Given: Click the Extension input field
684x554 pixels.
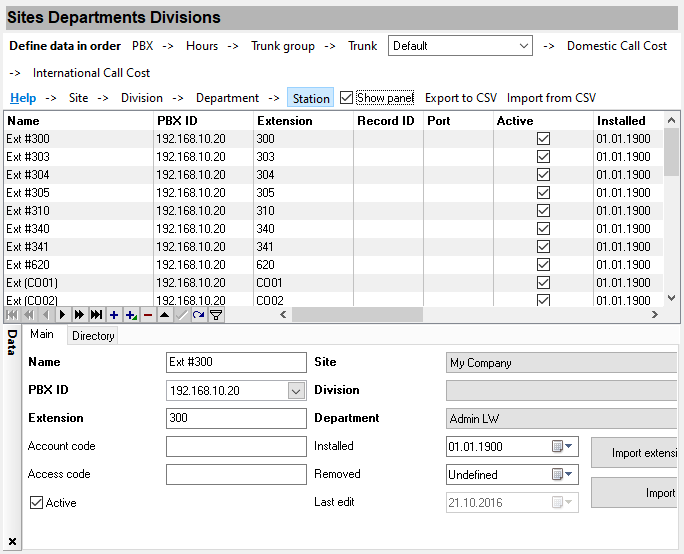Looking at the screenshot, I should [236, 418].
